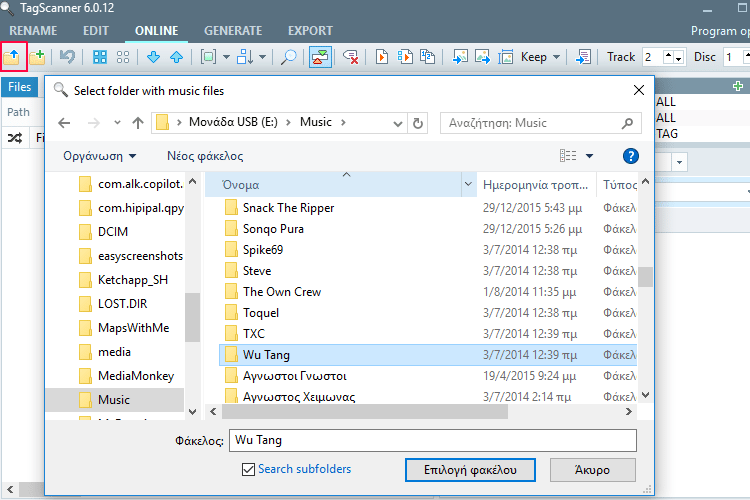This screenshot has width=750, height=500.
Task: Click the deselect all files grid icon
Action: coord(123,57)
